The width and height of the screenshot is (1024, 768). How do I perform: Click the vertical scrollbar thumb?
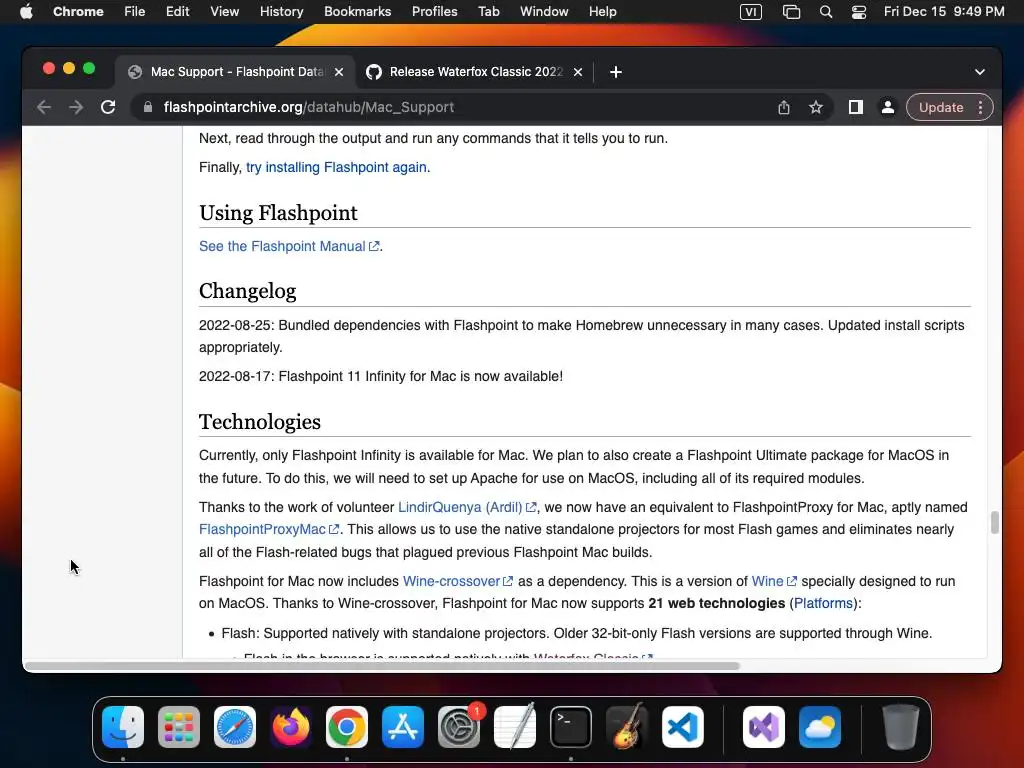(995, 522)
